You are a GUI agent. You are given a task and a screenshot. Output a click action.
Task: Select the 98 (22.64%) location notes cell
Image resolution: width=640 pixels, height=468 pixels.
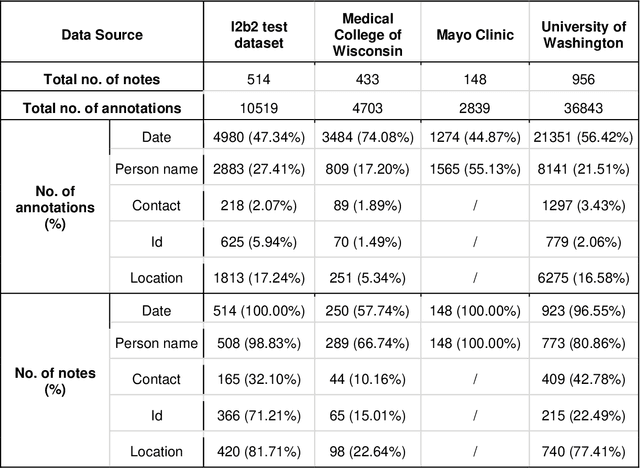(366, 450)
